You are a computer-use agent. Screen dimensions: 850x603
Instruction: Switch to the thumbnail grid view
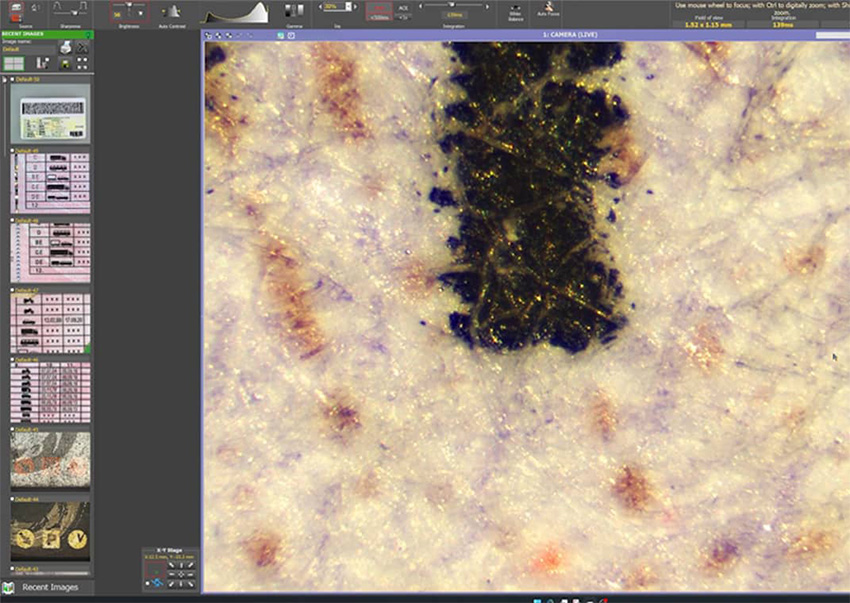pyautogui.click(x=14, y=63)
